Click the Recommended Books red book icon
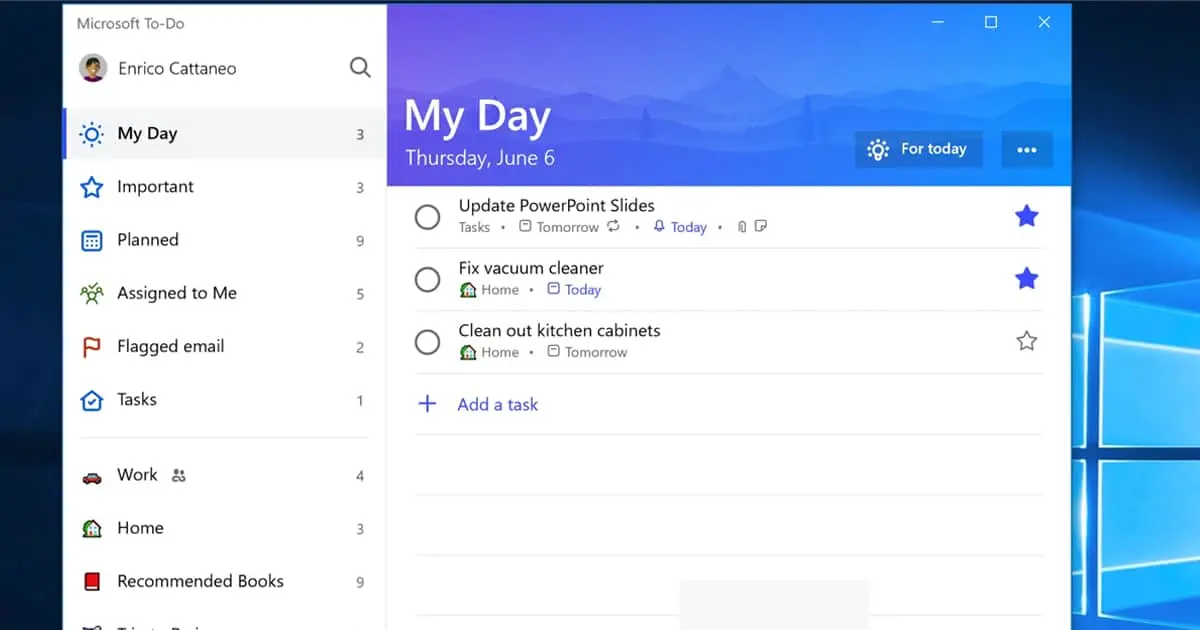The width and height of the screenshot is (1200, 630). pyautogui.click(x=92, y=582)
